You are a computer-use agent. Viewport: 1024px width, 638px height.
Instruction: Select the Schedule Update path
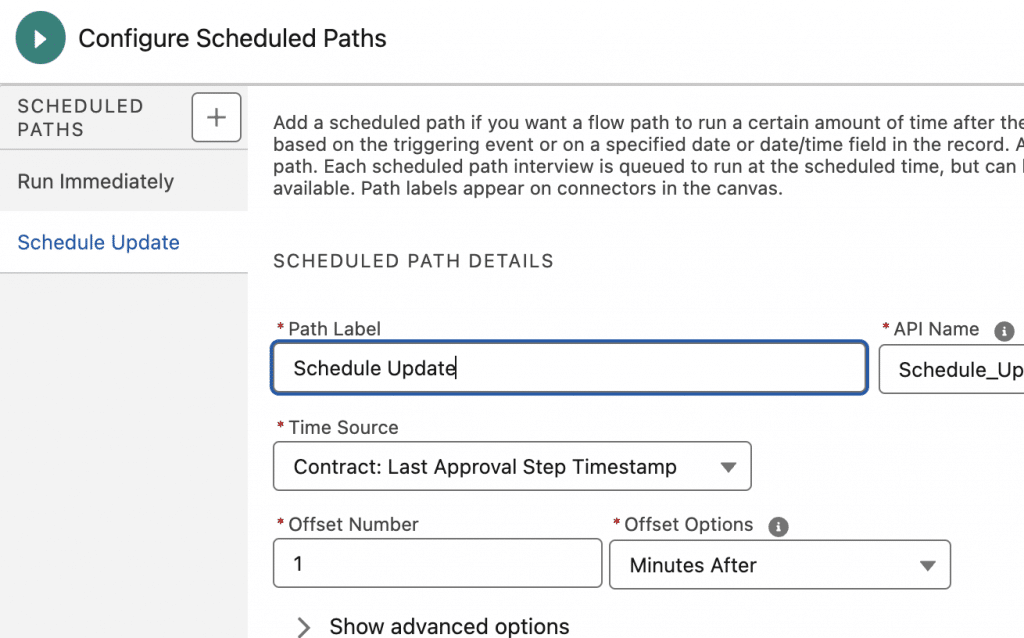99,243
